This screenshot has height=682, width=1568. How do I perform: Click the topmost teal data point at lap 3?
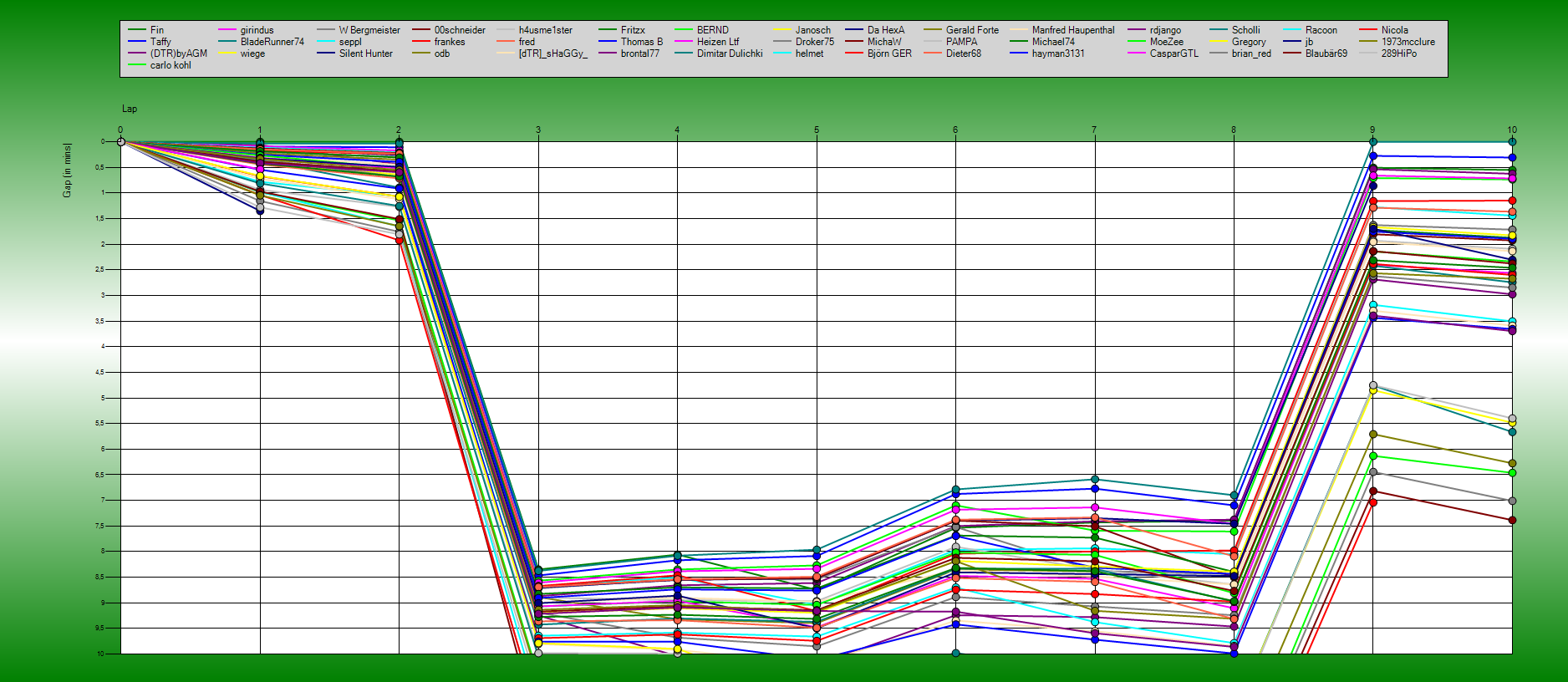point(538,570)
